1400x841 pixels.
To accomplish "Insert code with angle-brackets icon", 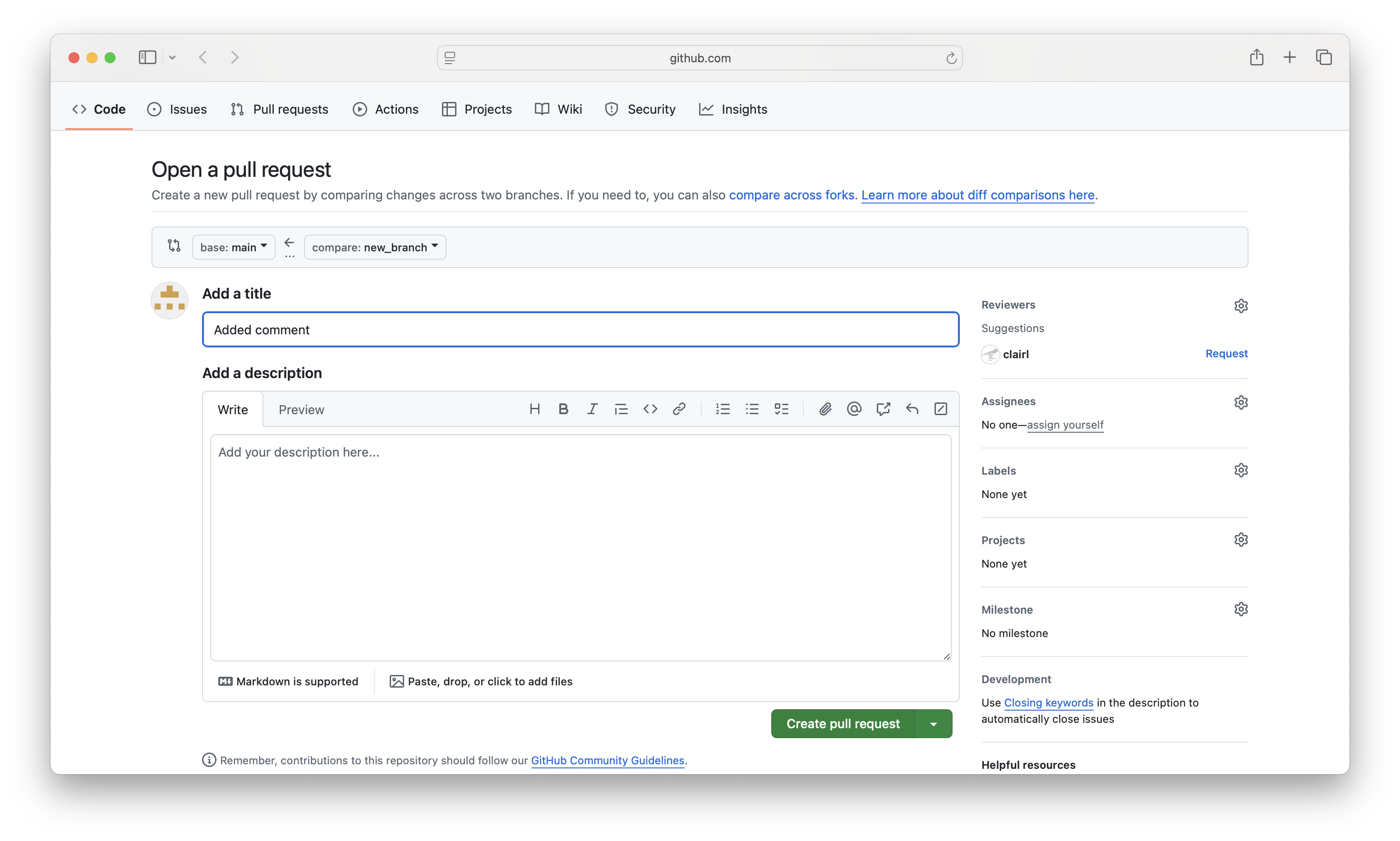I will [x=649, y=409].
